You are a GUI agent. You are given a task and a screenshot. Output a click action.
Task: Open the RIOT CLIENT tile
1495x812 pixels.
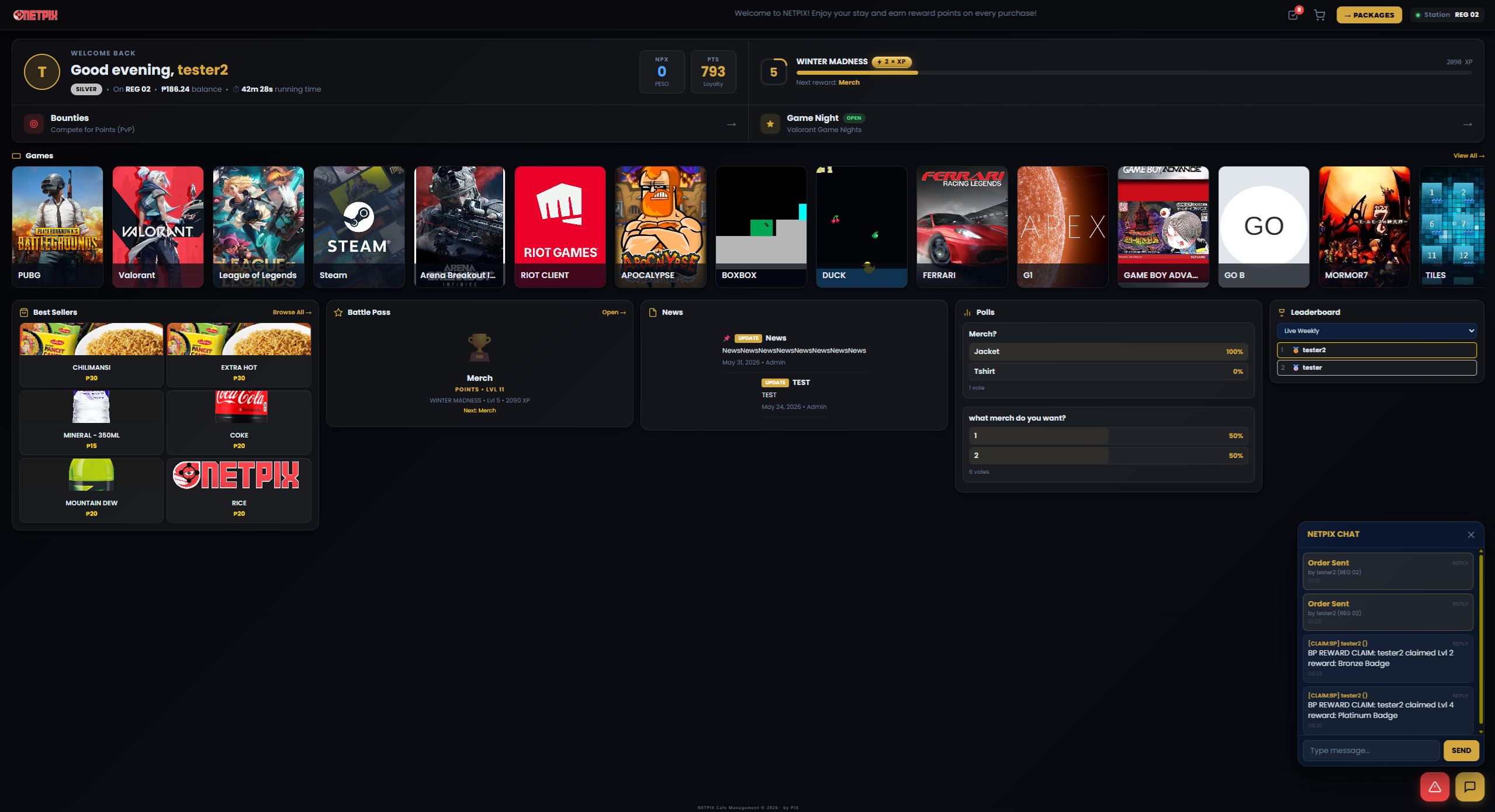point(560,227)
